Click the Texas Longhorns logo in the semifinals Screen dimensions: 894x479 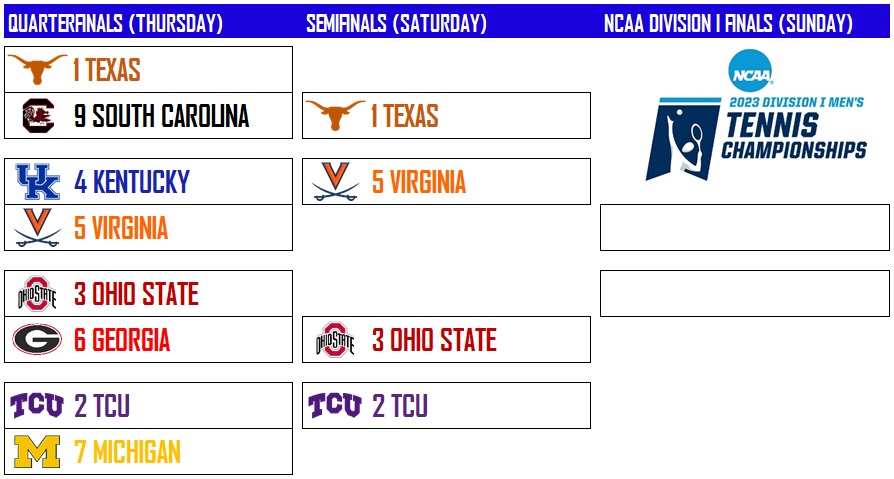[335, 116]
